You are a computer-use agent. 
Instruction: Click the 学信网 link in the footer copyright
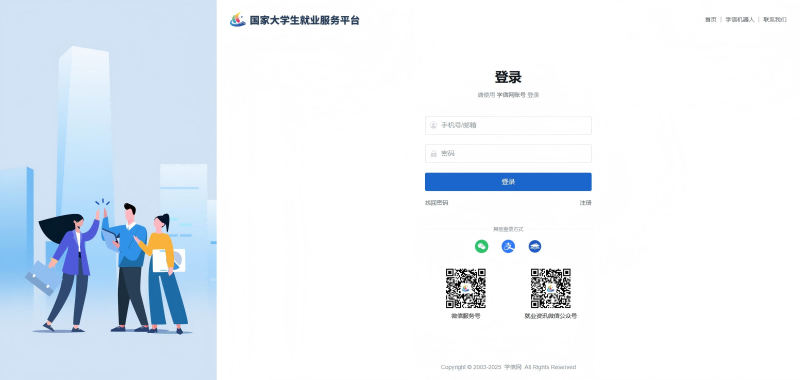point(513,367)
